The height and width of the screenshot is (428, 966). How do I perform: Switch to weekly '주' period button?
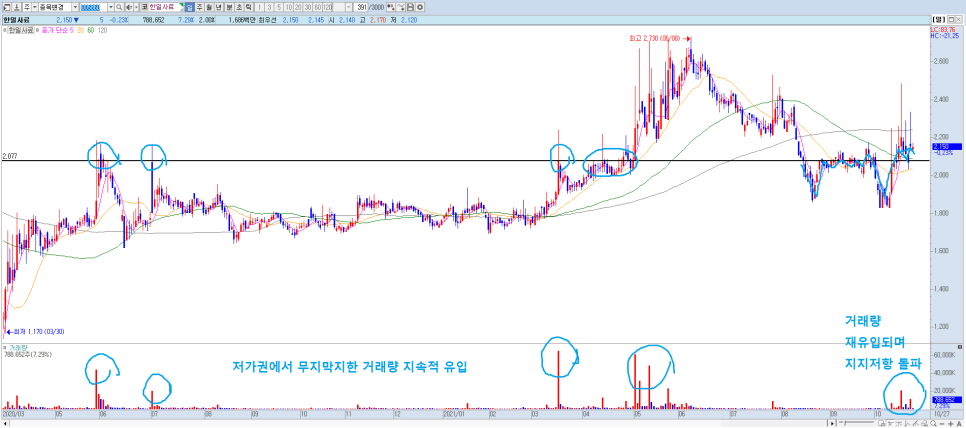[x=200, y=7]
